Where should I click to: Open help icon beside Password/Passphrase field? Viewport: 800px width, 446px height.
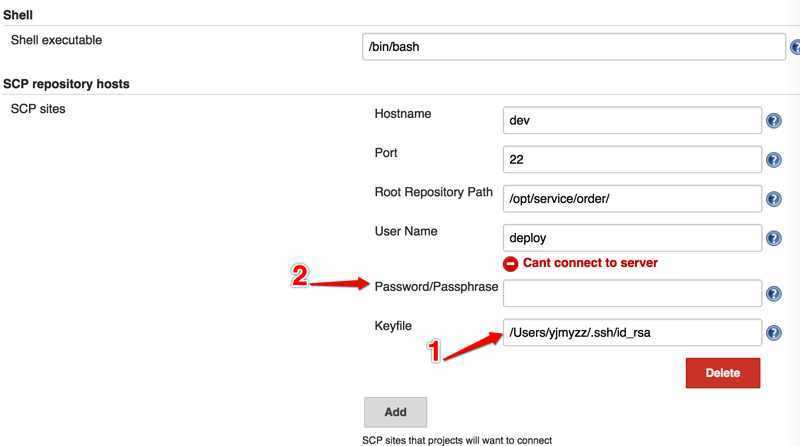[774, 294]
